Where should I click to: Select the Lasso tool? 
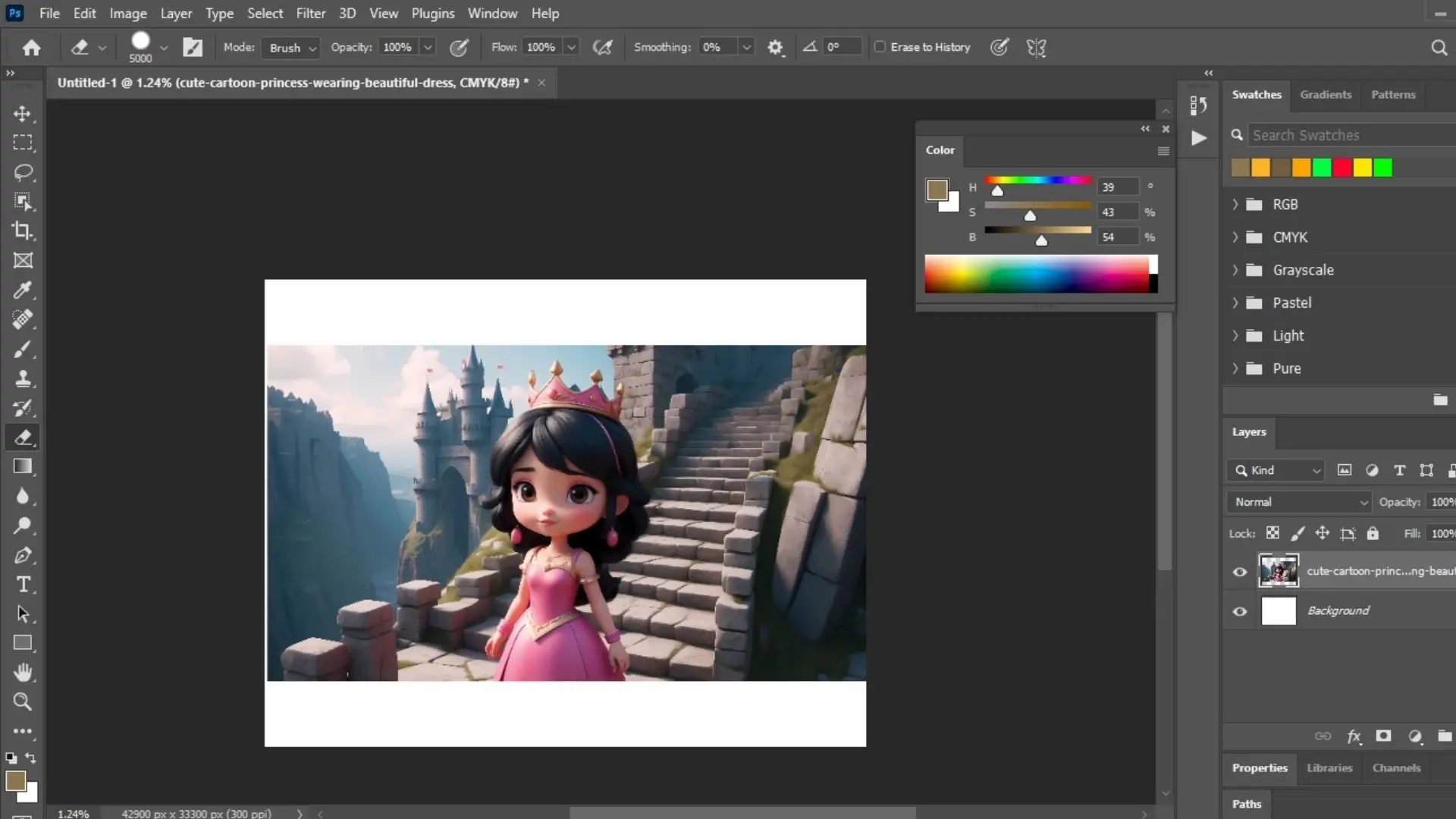click(x=23, y=172)
